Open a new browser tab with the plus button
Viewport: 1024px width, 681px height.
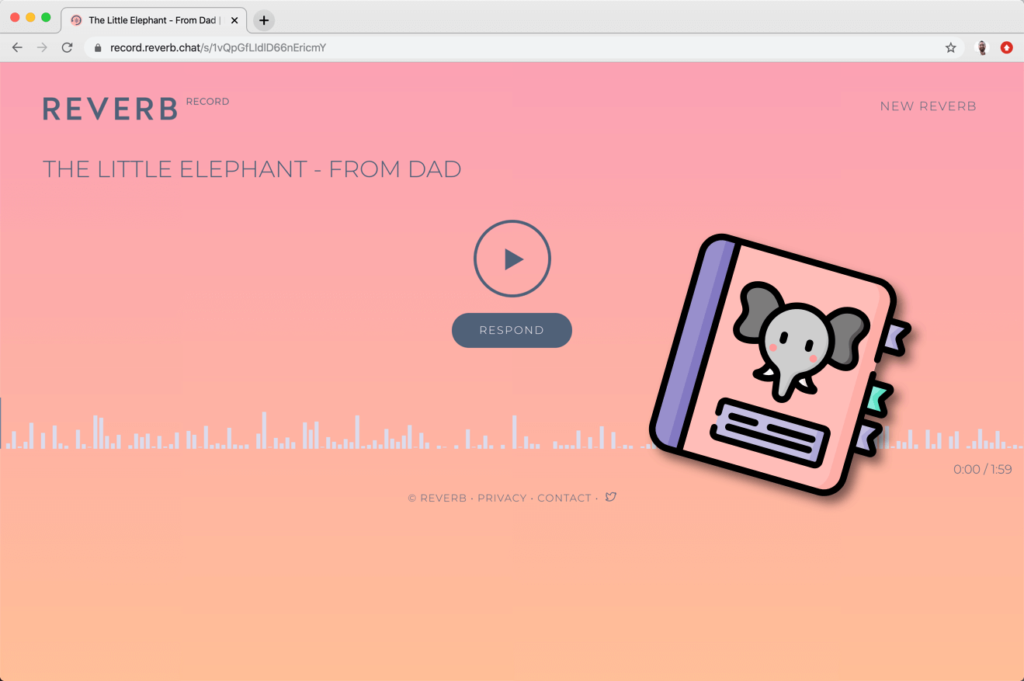262,20
